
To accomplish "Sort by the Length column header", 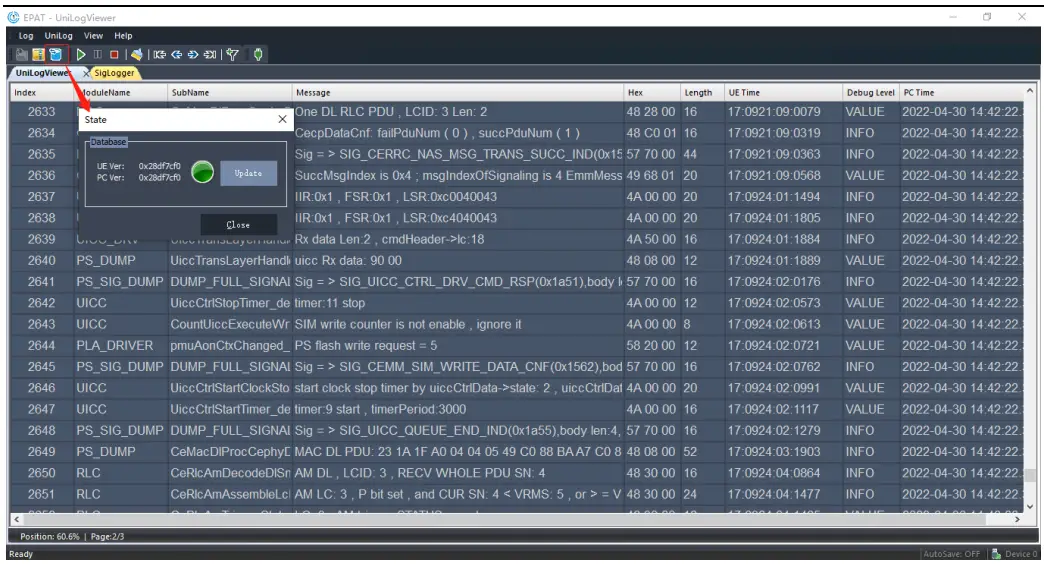I will coord(702,93).
